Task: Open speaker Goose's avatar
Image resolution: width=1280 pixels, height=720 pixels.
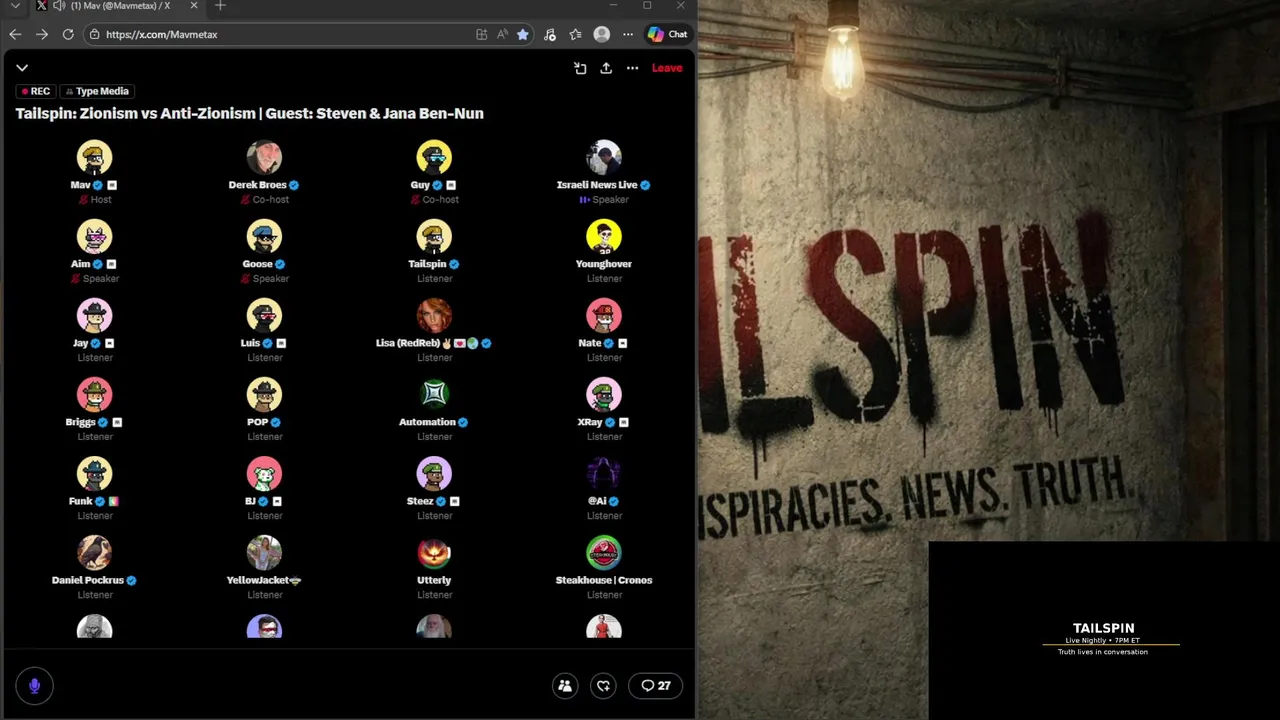Action: pos(264,237)
